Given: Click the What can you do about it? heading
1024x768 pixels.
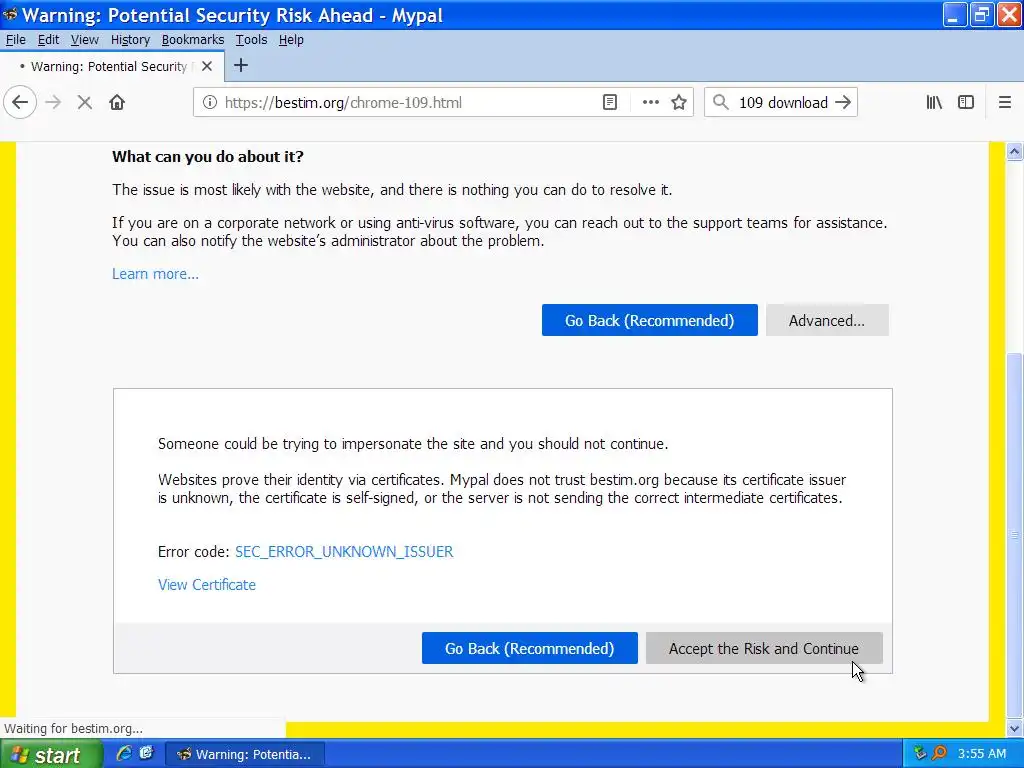Looking at the screenshot, I should coord(208,157).
